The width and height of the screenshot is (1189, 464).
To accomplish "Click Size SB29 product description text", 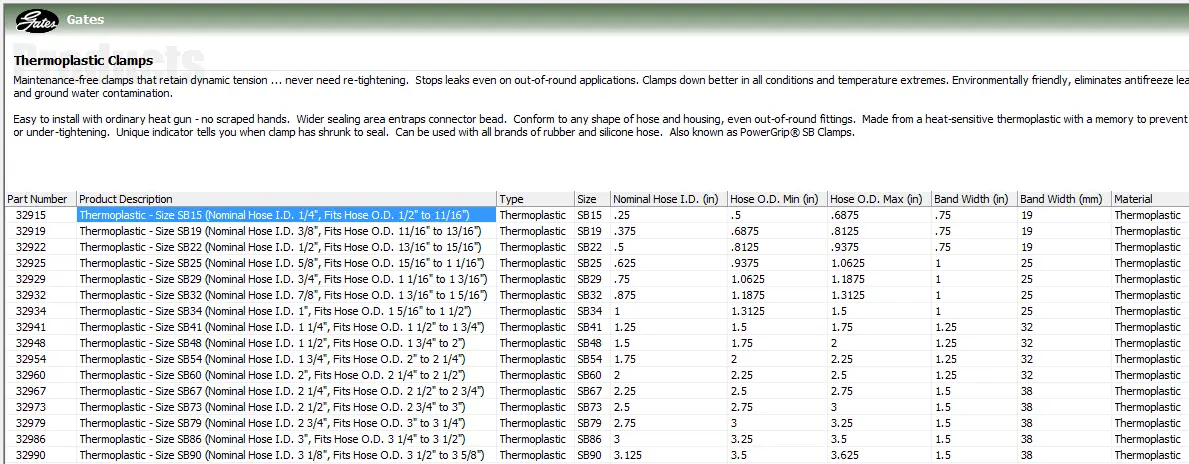I will 284,279.
